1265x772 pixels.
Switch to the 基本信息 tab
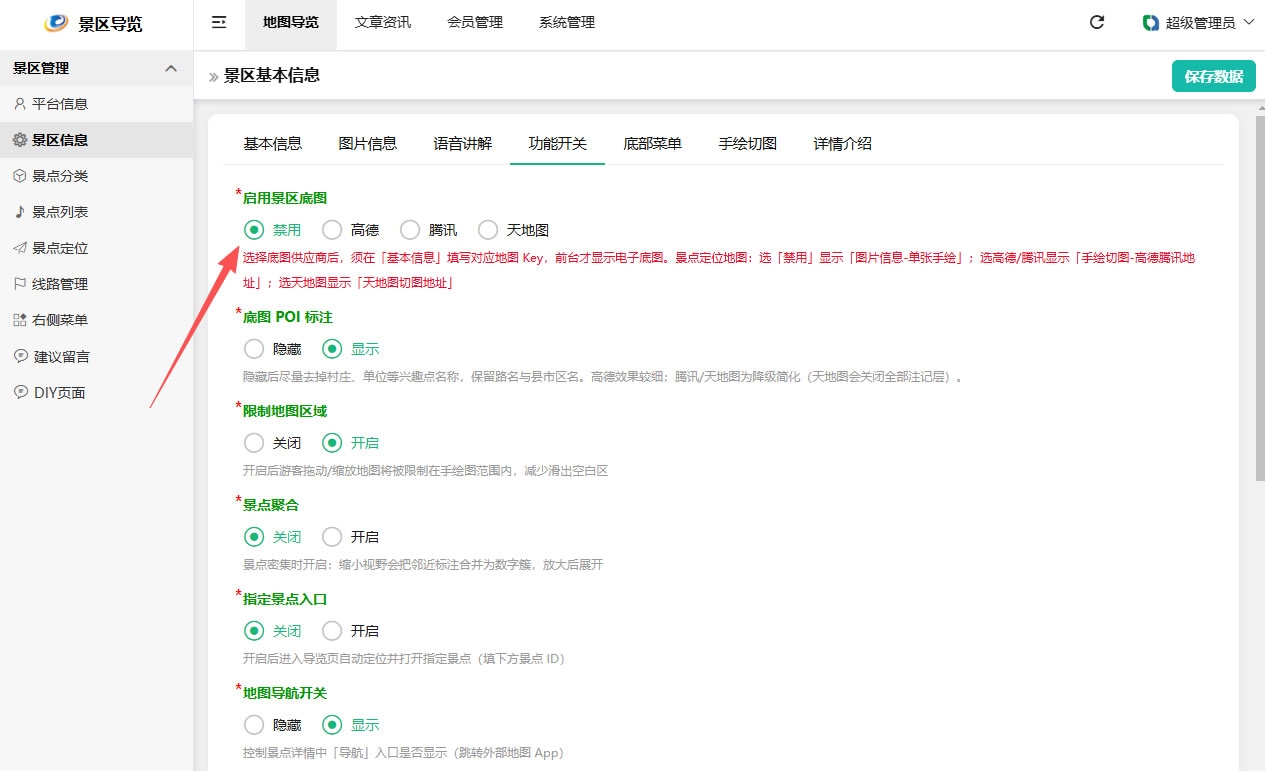click(x=273, y=144)
